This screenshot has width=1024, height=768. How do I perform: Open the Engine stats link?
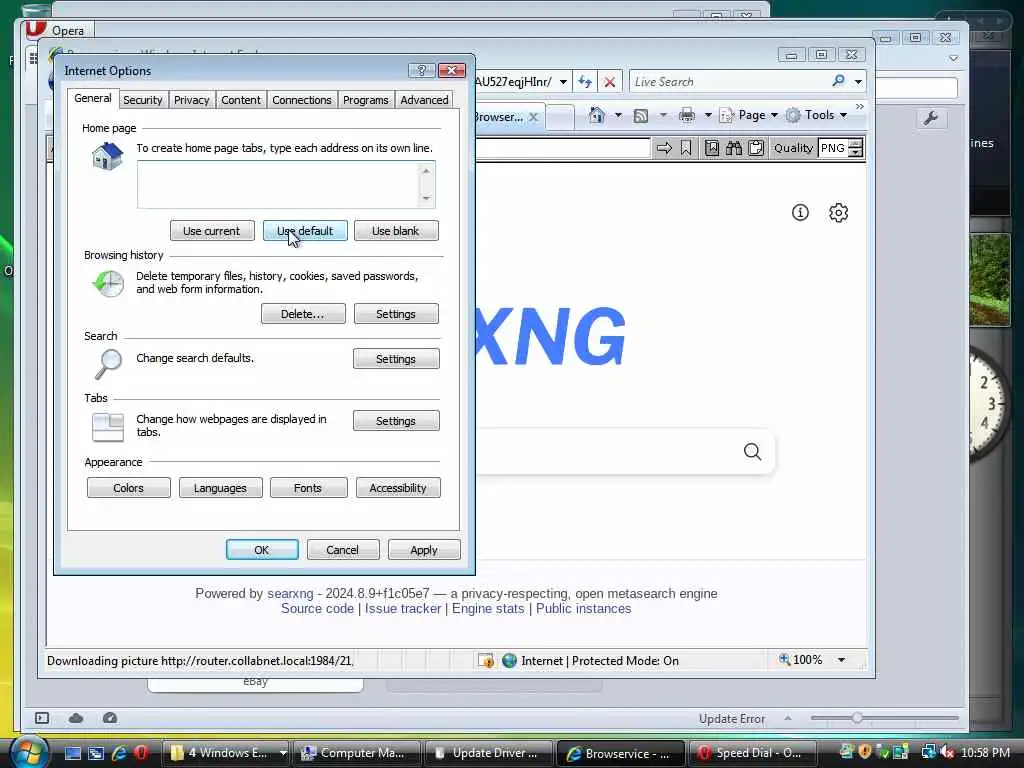point(488,609)
